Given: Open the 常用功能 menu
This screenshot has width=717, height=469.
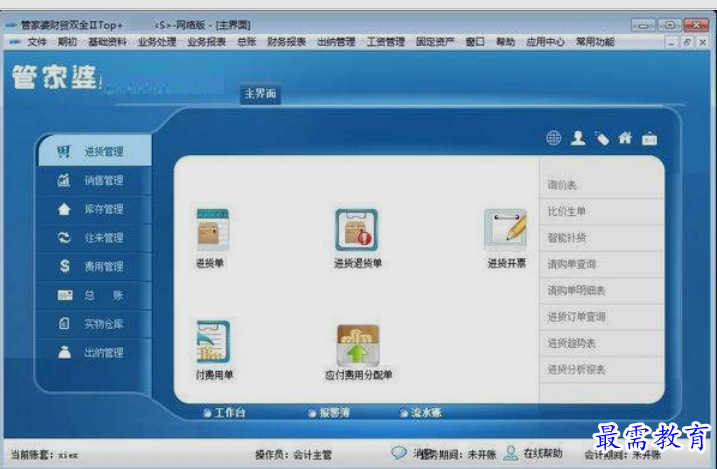Looking at the screenshot, I should [x=595, y=42].
